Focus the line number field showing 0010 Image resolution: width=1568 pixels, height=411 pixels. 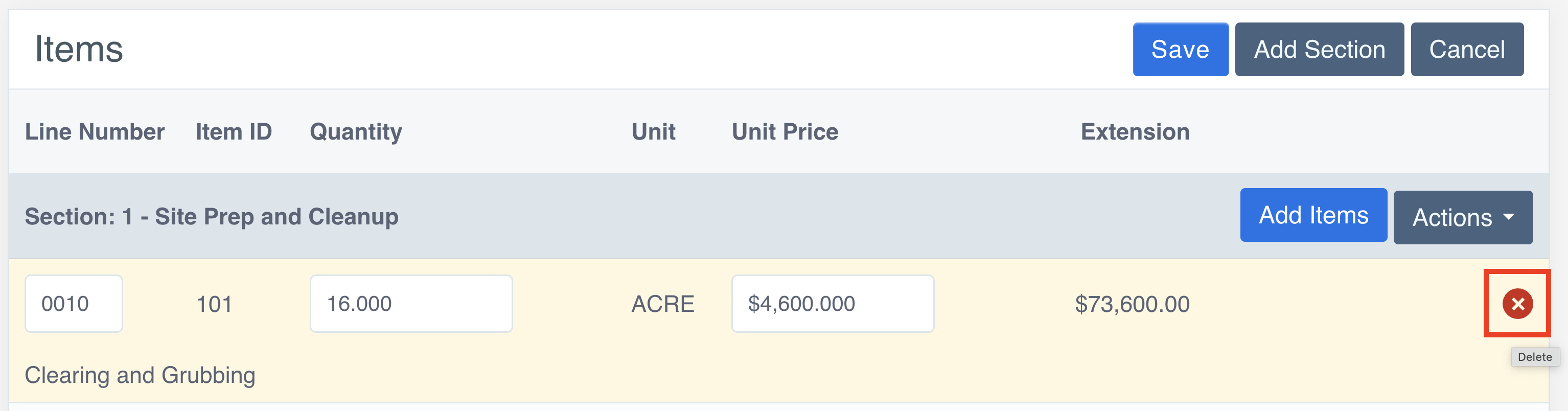coord(73,303)
